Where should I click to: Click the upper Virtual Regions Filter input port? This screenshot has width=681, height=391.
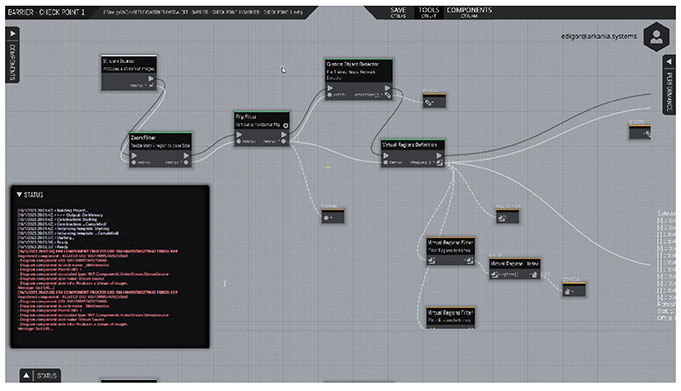click(431, 261)
